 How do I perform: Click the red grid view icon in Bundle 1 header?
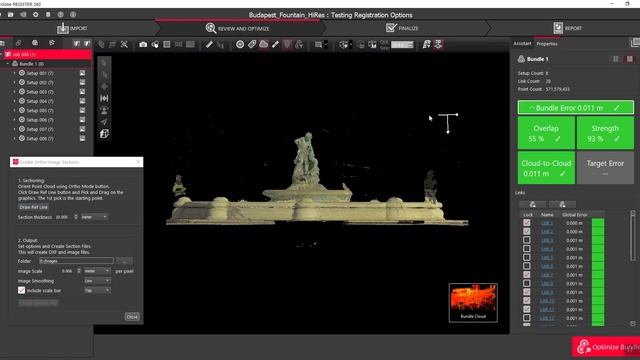[630, 59]
